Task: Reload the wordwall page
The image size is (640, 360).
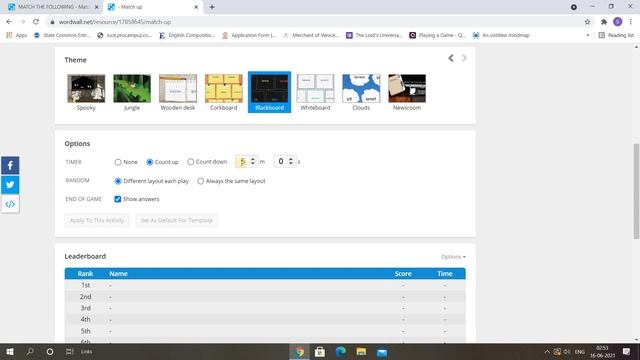Action: coord(36,22)
